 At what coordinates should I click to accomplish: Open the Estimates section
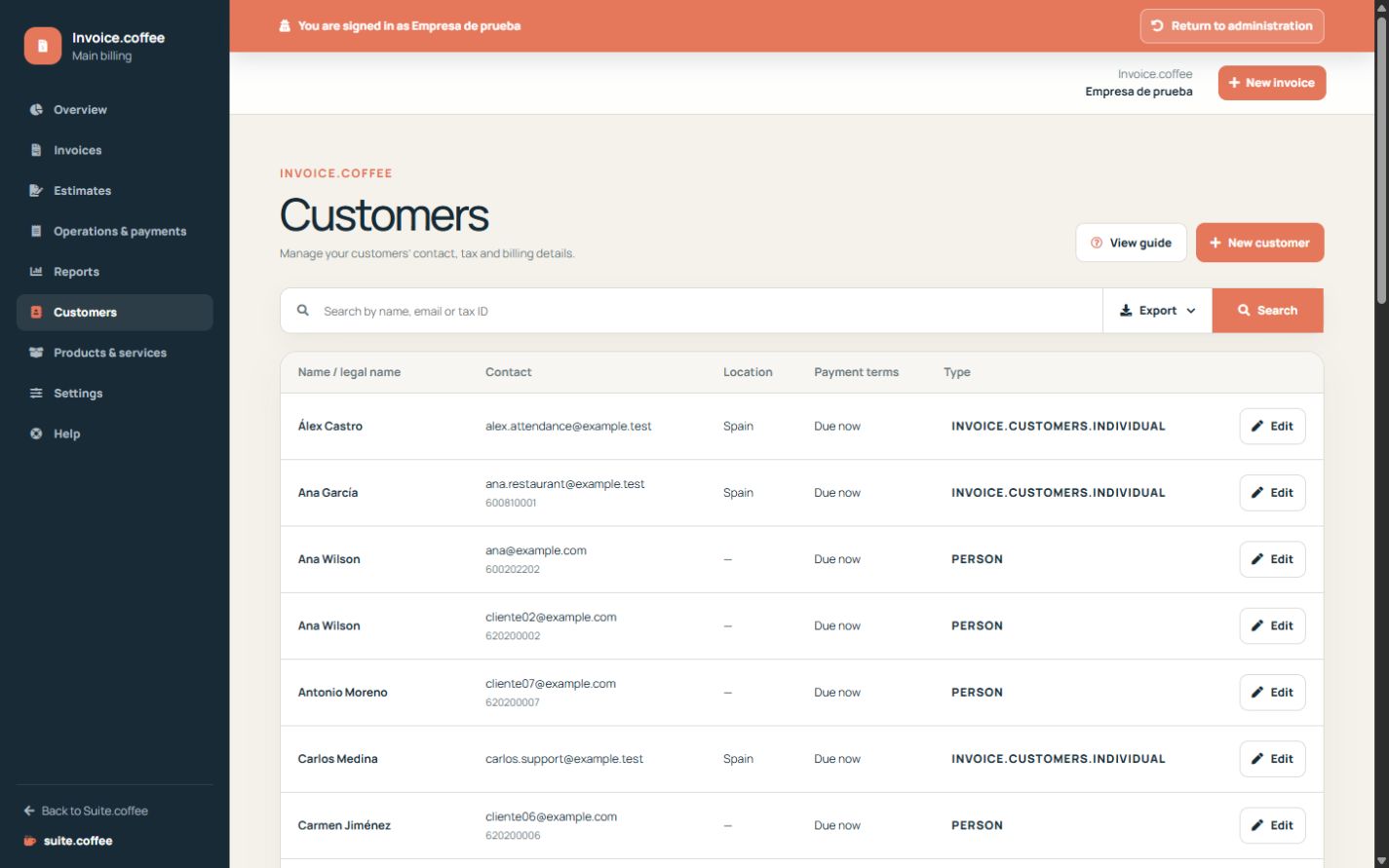point(115,191)
